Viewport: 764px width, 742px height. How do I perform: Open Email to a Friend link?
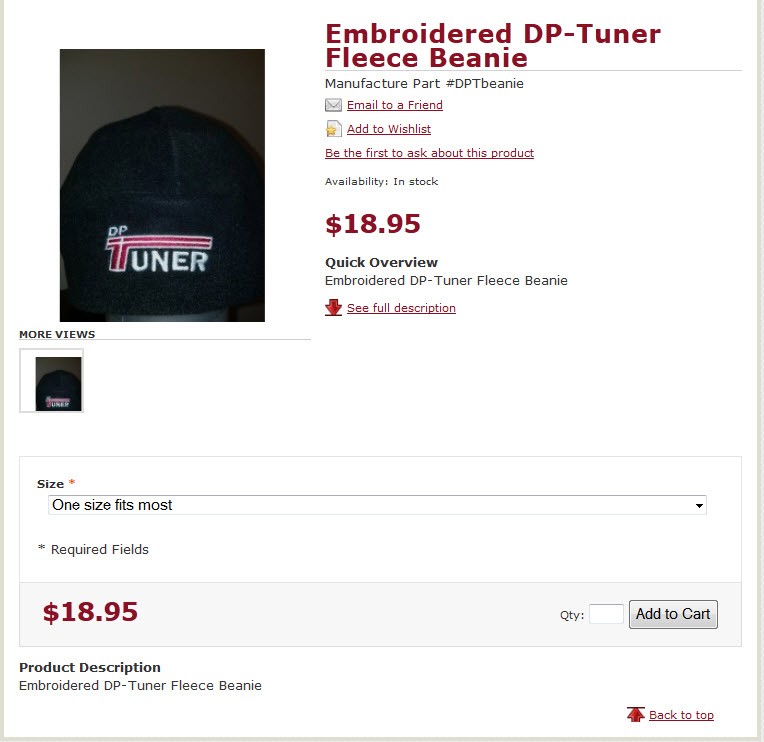click(395, 105)
